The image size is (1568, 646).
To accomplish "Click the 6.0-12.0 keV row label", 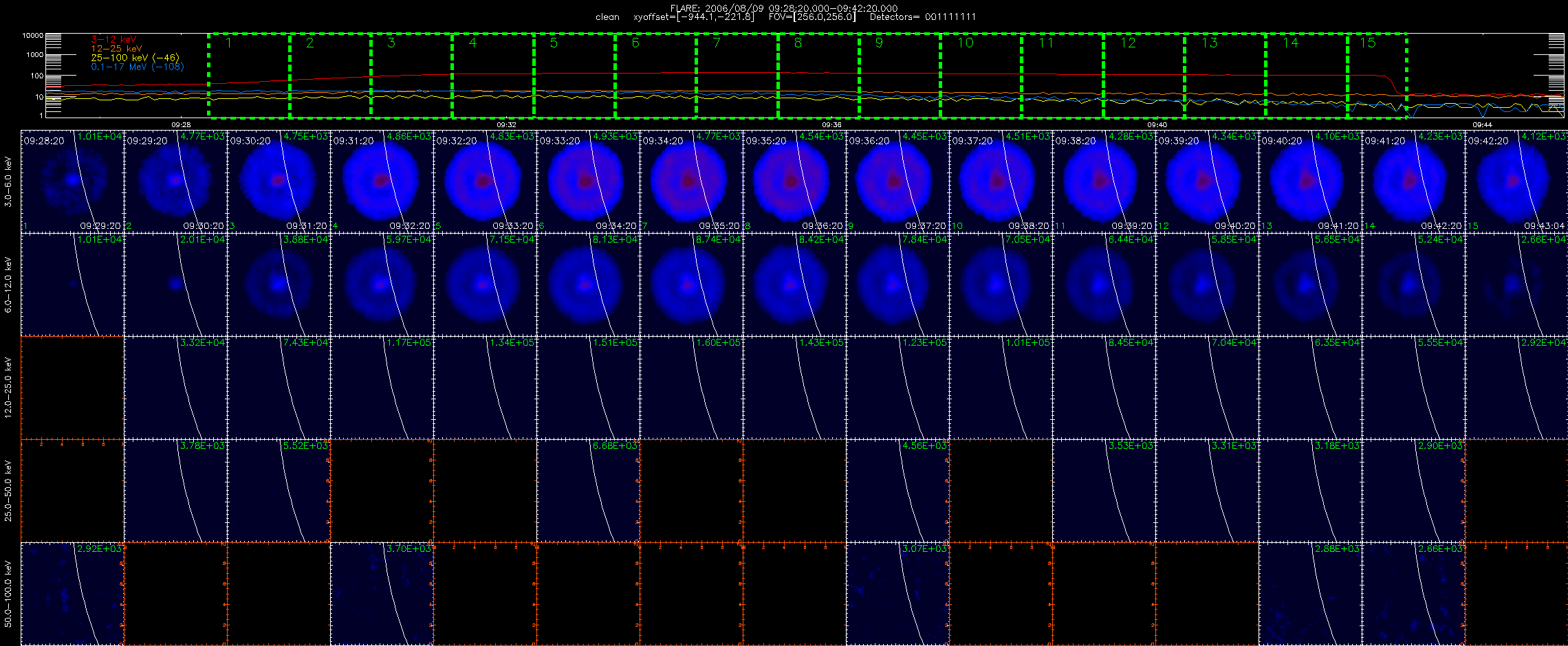I will pos(8,285).
